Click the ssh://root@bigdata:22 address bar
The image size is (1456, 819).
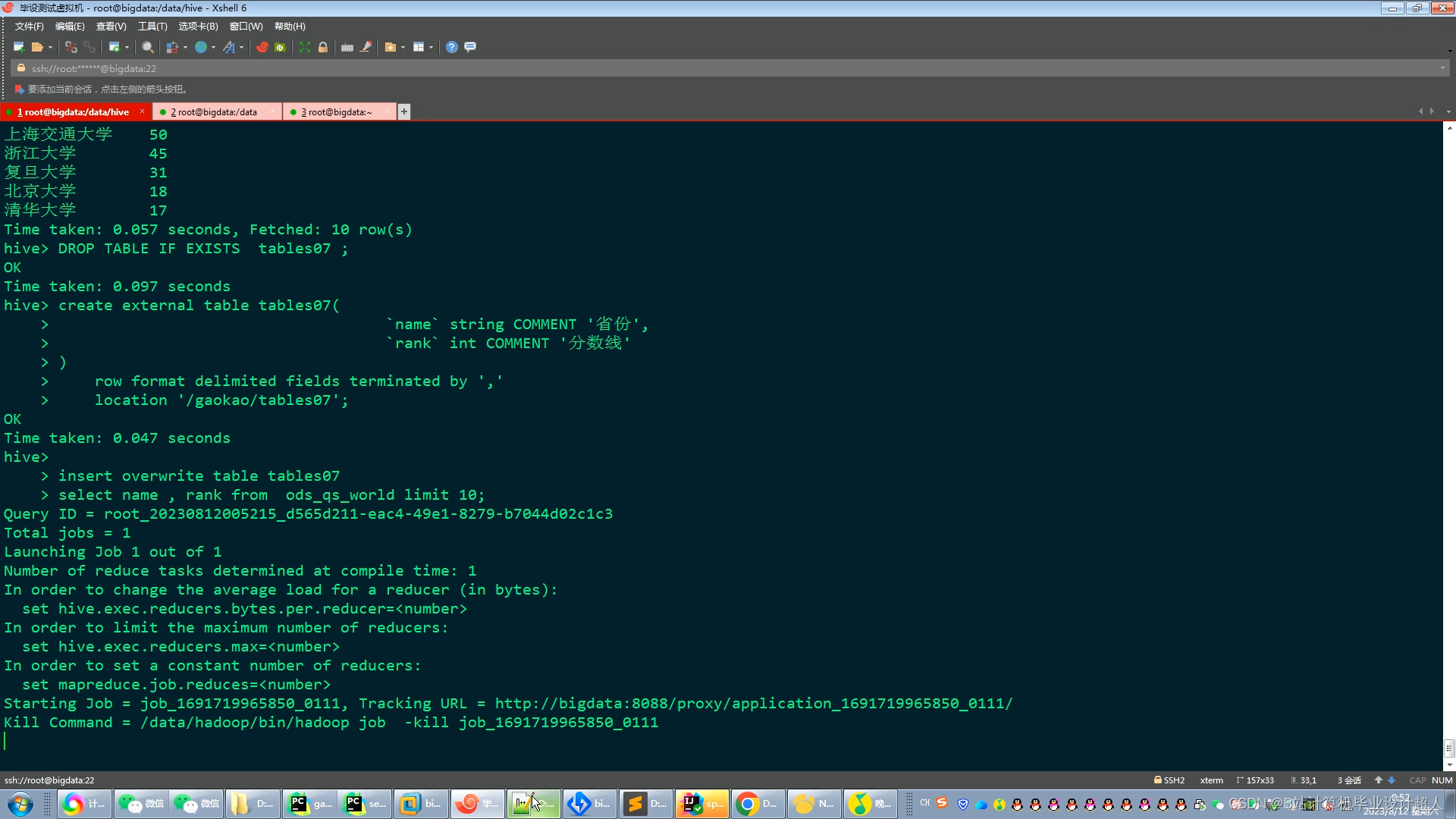(728, 68)
